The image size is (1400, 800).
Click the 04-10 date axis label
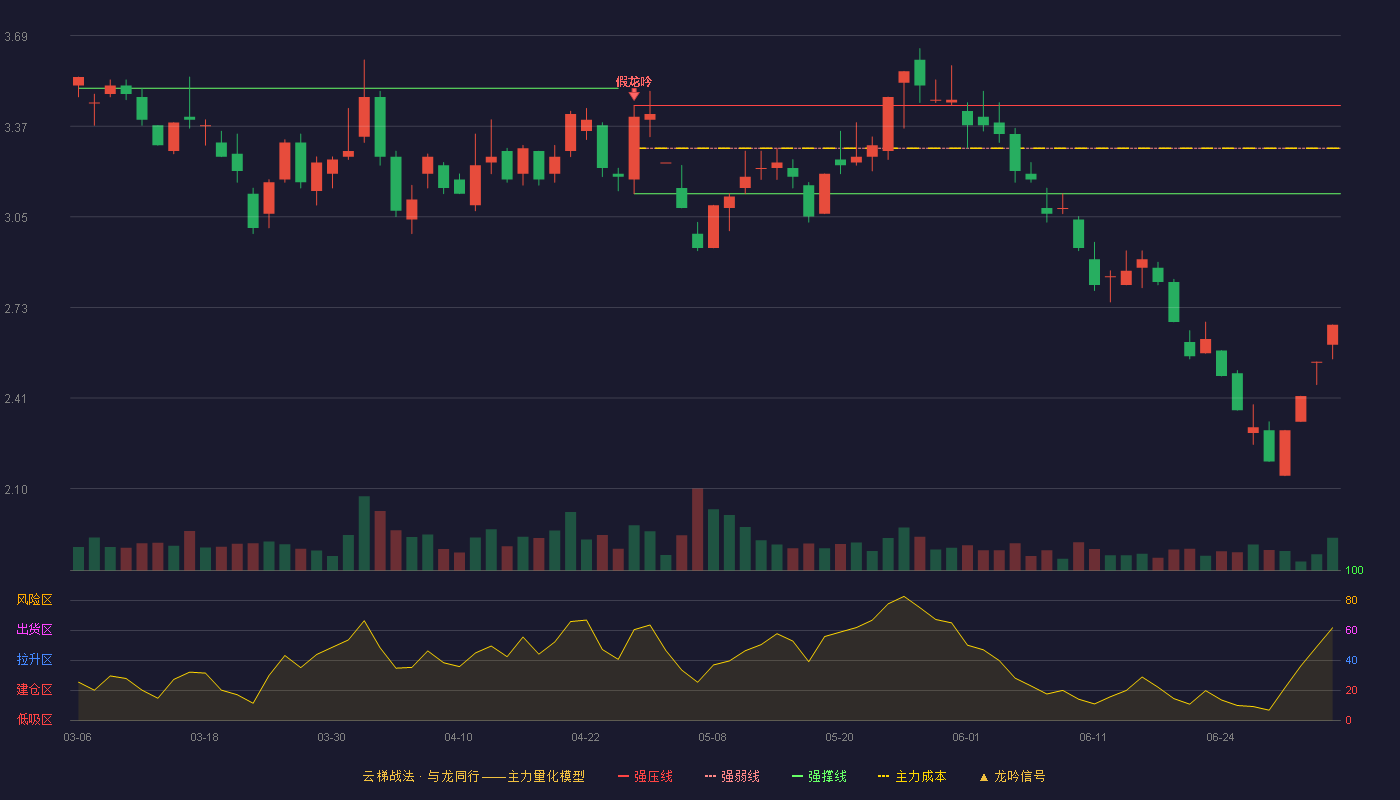(458, 737)
